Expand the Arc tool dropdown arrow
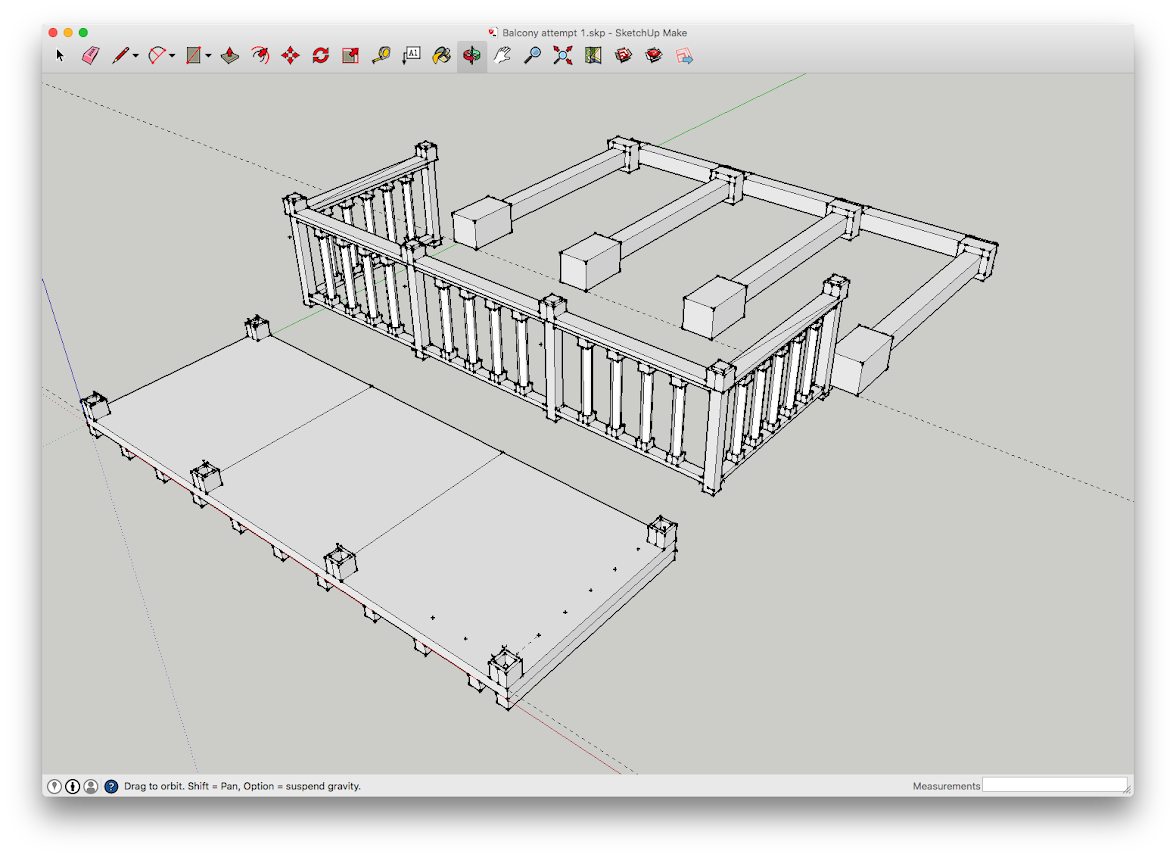 pyautogui.click(x=172, y=57)
